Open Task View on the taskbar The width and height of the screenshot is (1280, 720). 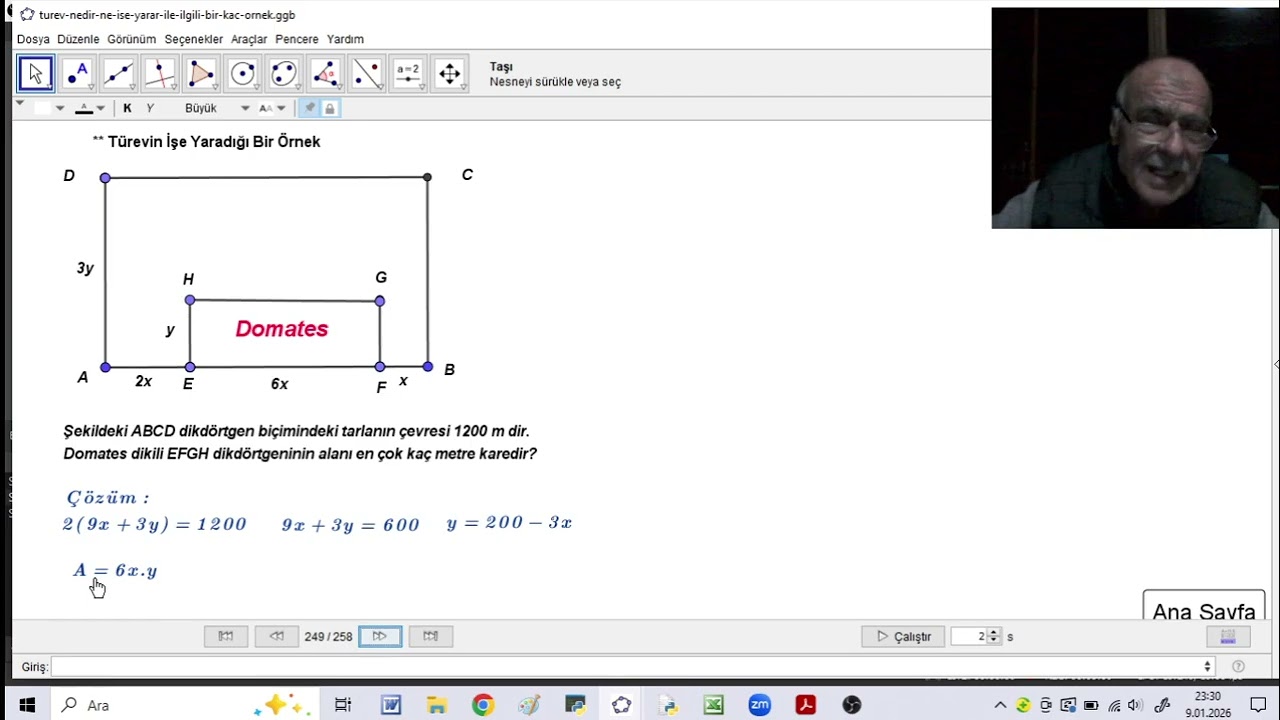point(343,705)
